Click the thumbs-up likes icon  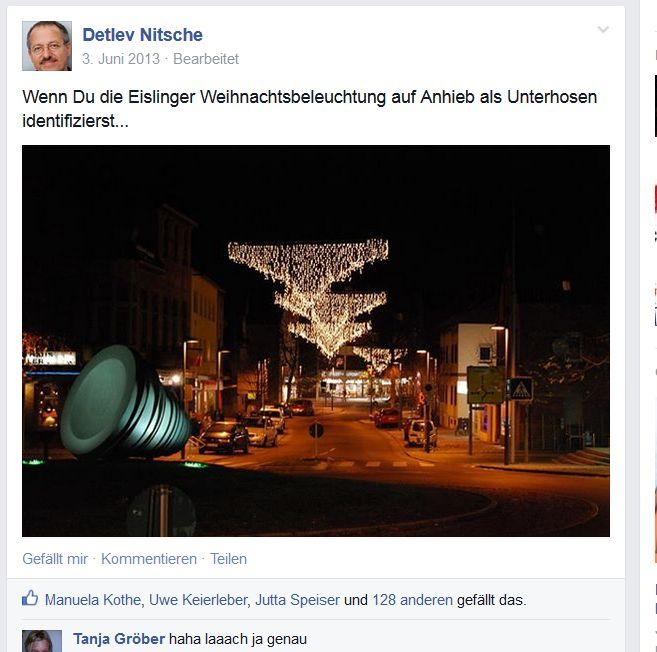(30, 598)
